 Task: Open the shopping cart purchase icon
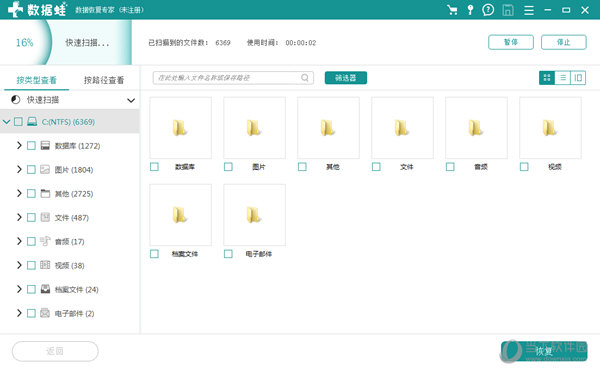tap(452, 10)
